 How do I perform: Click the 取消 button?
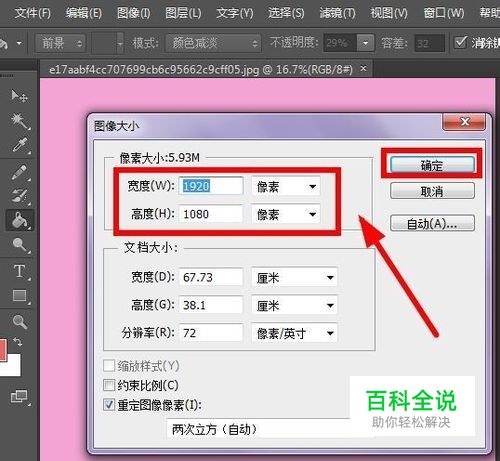coord(432,191)
